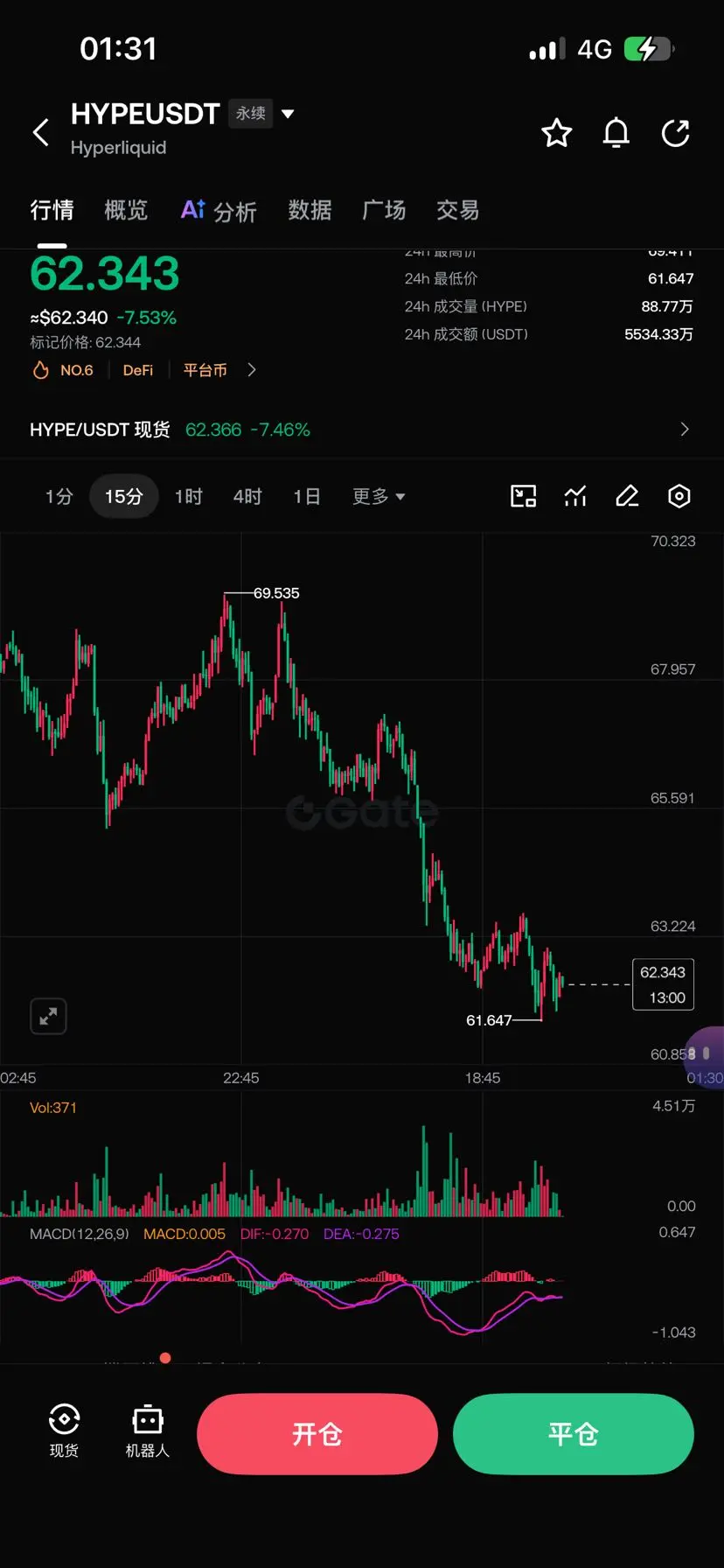The height and width of the screenshot is (1568, 724).
Task: Tap the 永续 contract type badge
Action: tap(251, 114)
